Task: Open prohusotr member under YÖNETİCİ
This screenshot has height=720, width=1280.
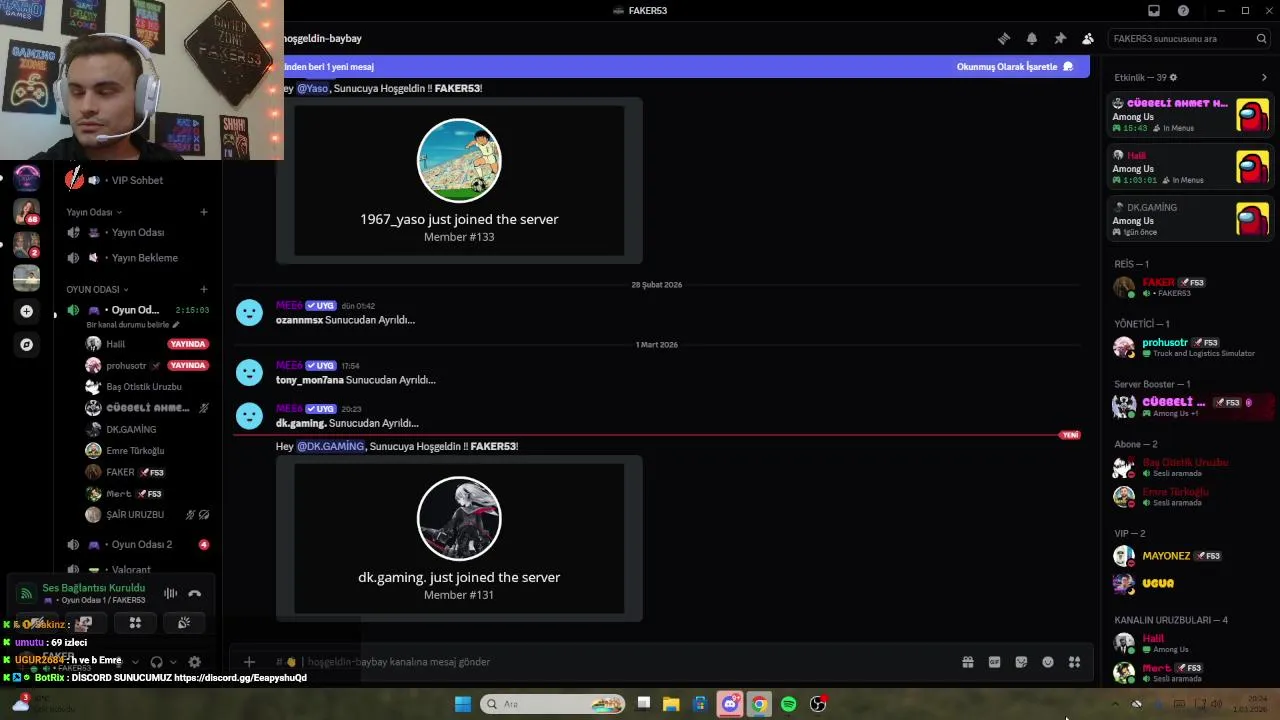Action: (x=1190, y=348)
